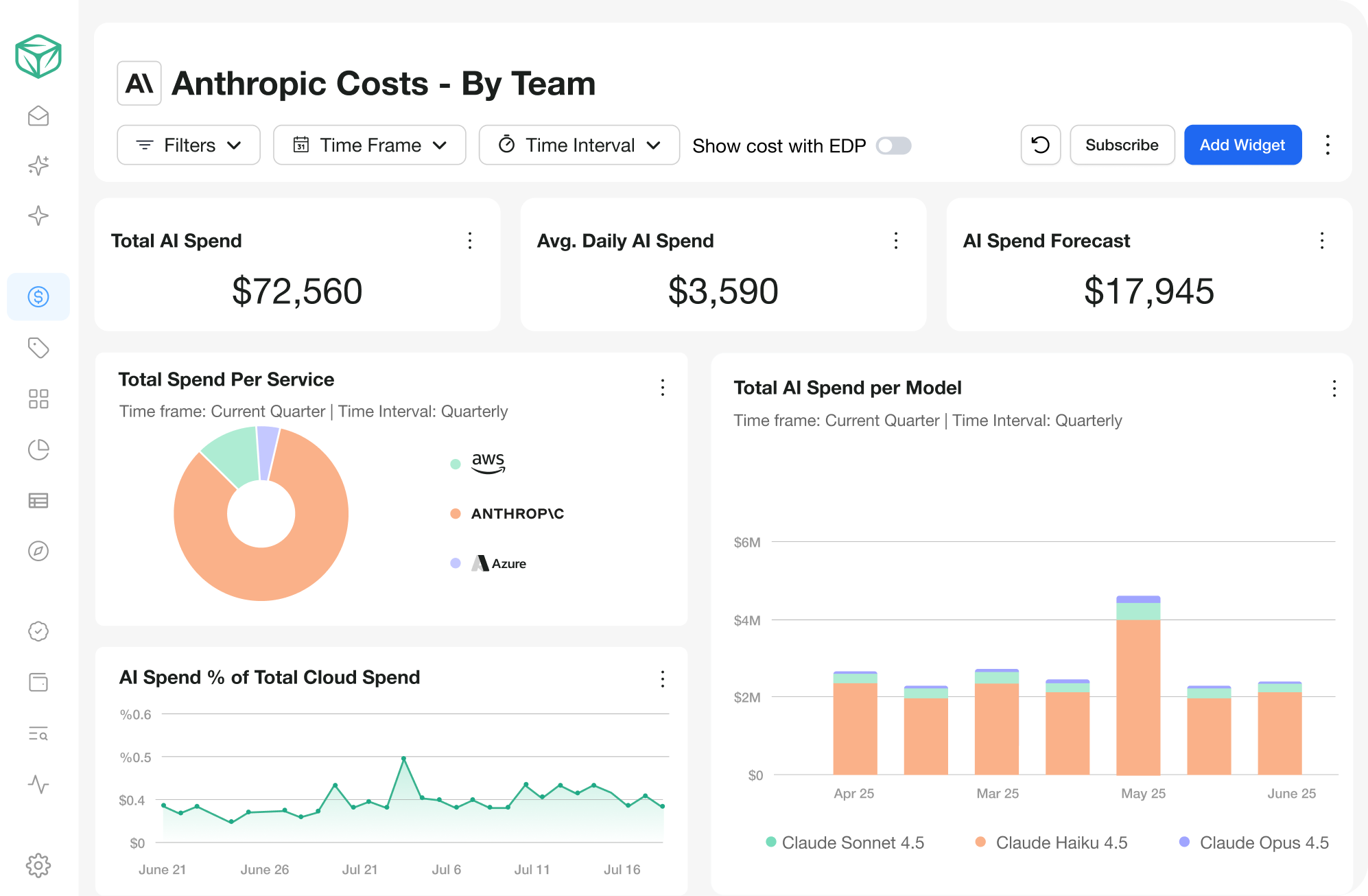The height and width of the screenshot is (896, 1368).
Task: Click the $3,590 average daily spend value
Action: click(723, 291)
